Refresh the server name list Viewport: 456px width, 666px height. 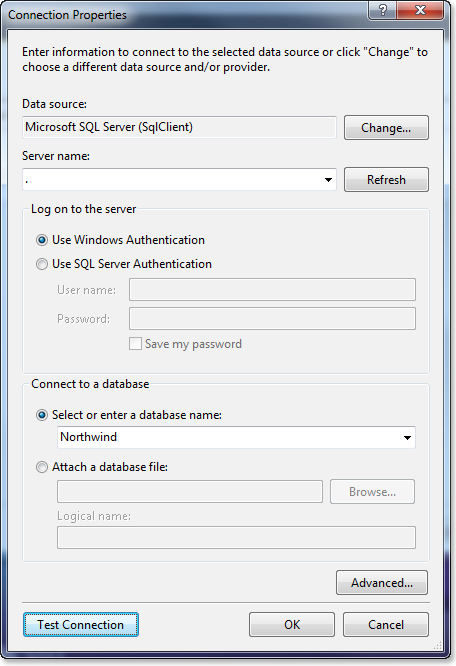386,180
